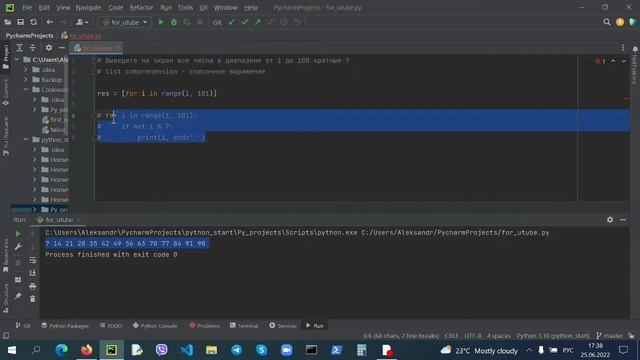Click the error indicator showing 1 problem

coord(600,61)
